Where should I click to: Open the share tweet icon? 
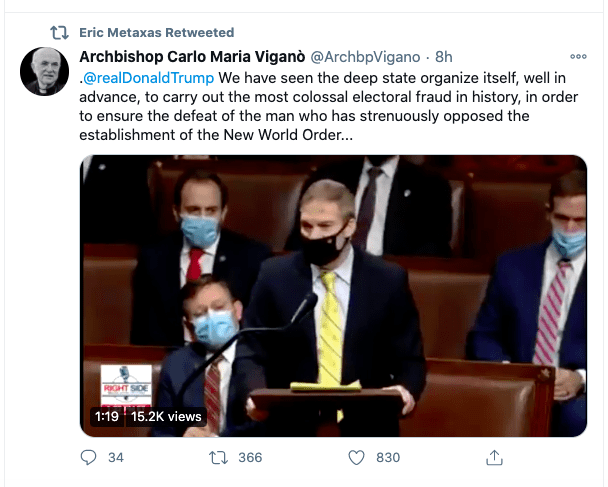tap(493, 457)
